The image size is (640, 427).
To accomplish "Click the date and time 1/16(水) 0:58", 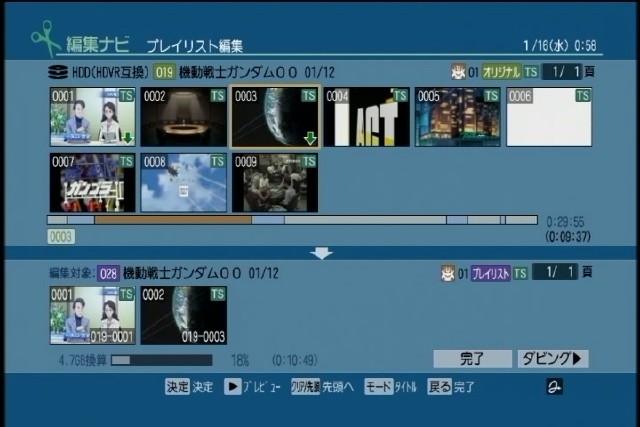I will tap(560, 45).
